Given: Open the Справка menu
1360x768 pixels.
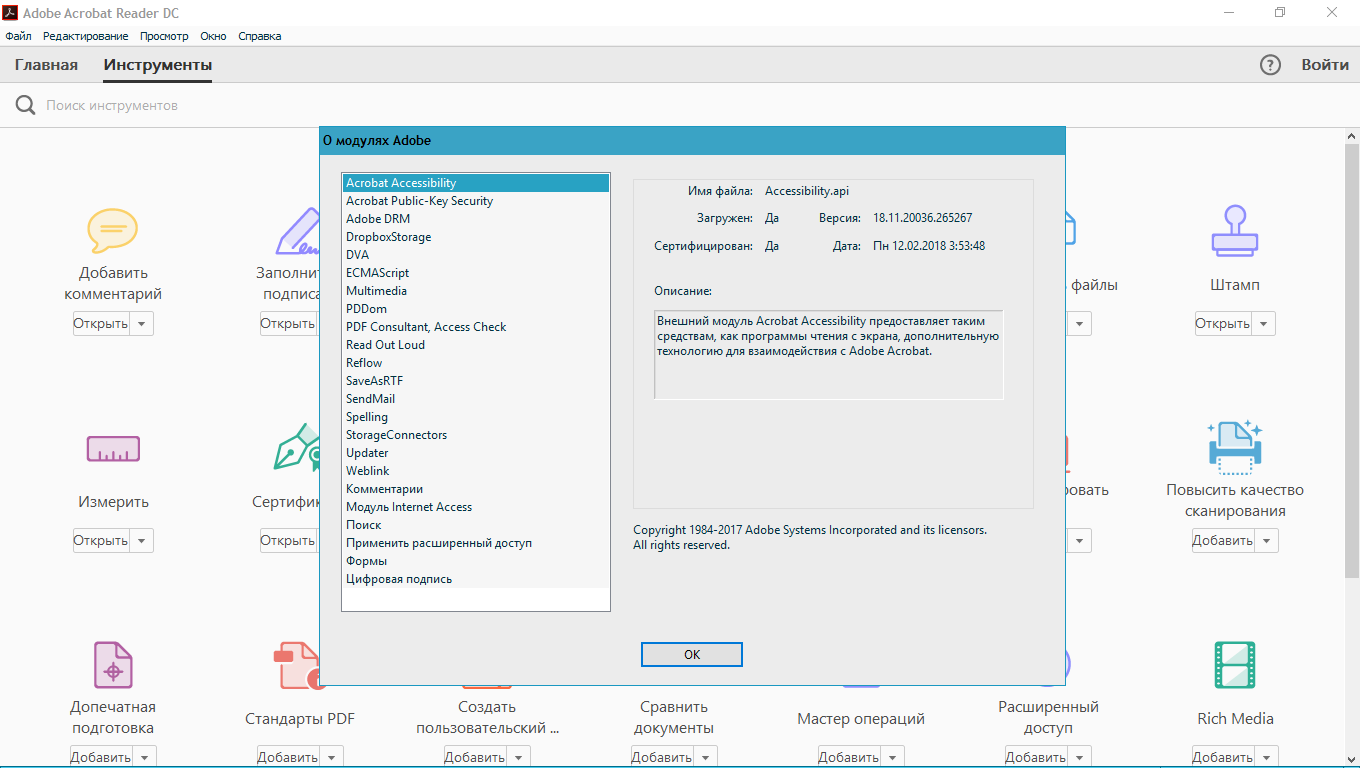Looking at the screenshot, I should (259, 36).
